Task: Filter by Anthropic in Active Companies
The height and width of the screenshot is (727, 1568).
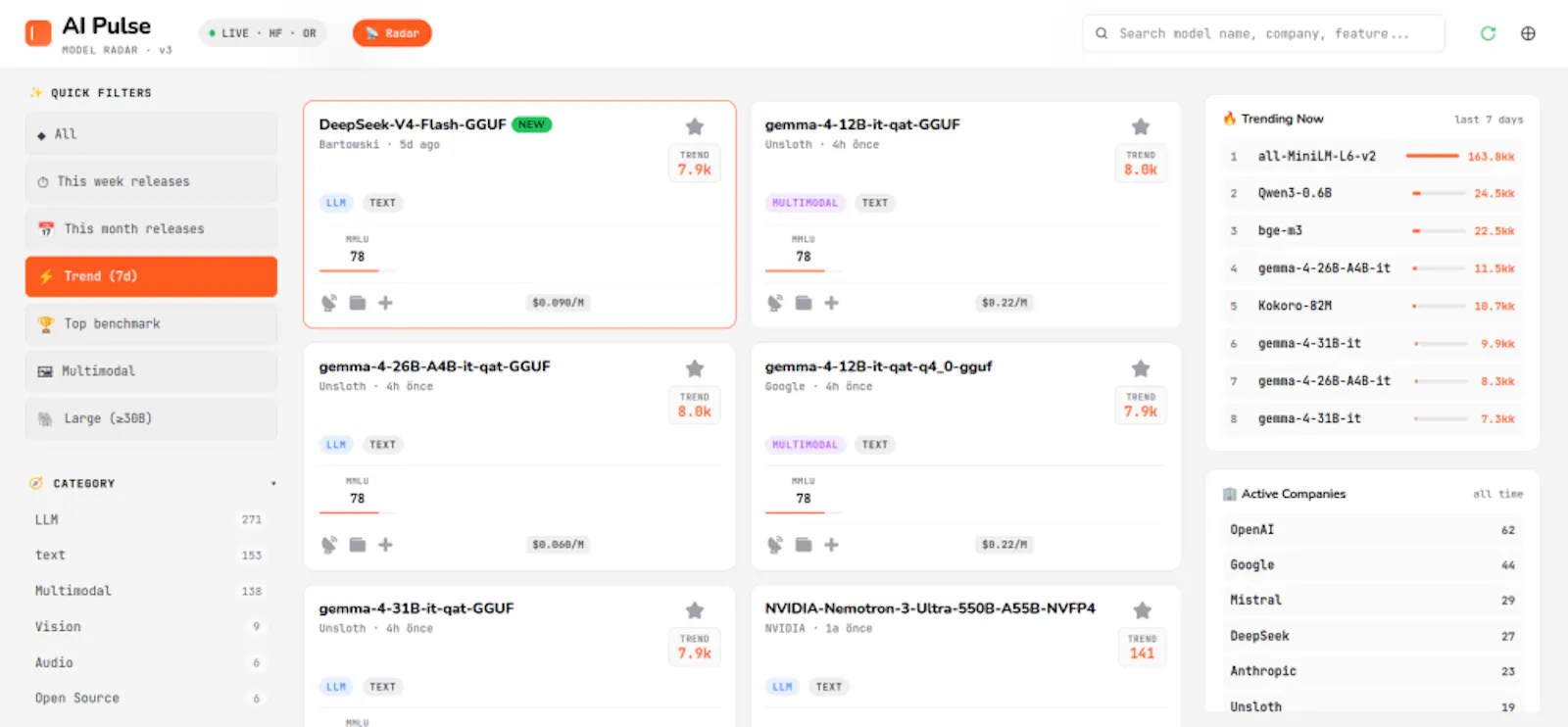Action: tap(1372, 671)
